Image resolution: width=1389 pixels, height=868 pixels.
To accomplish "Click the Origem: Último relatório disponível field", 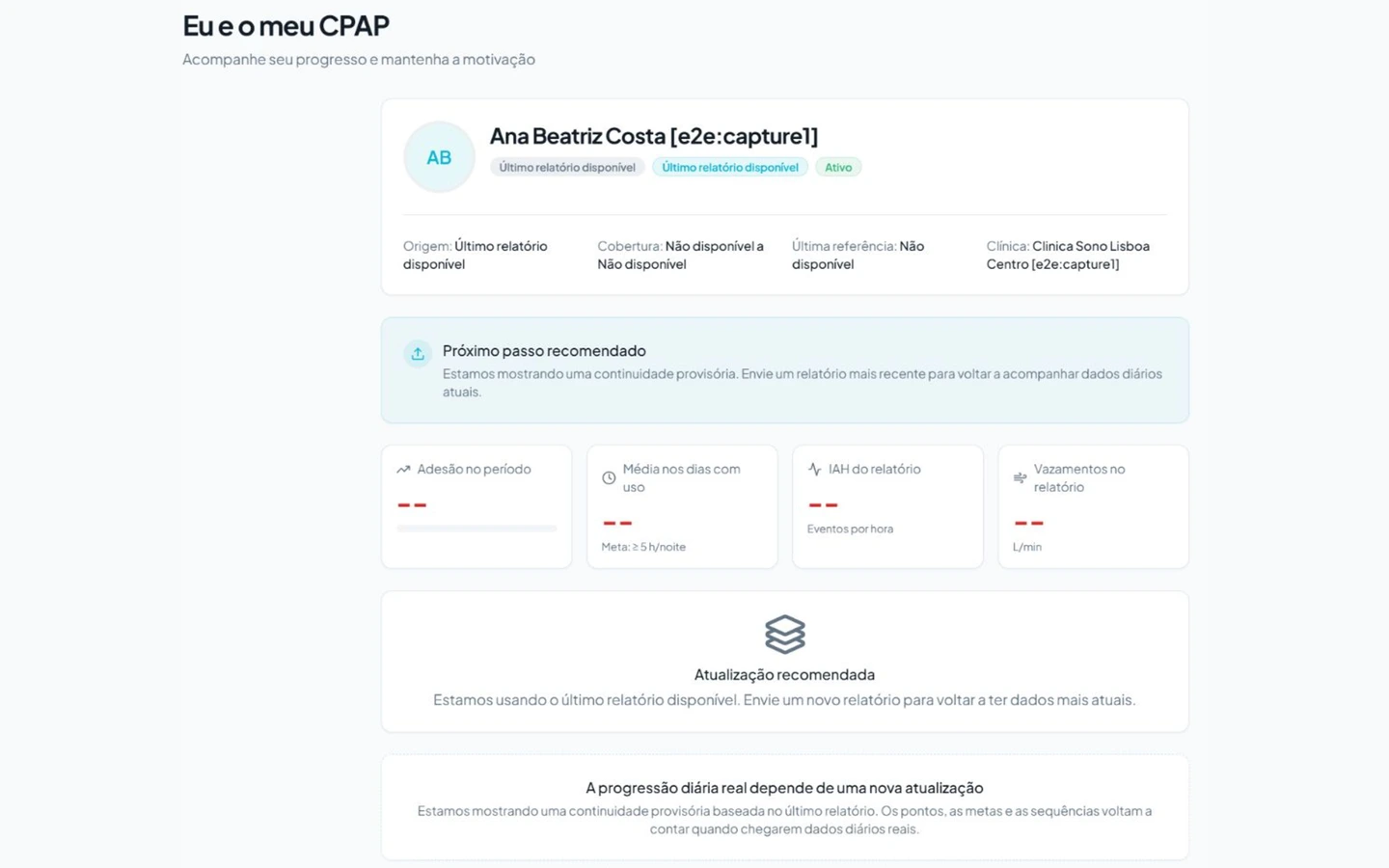I will coord(476,255).
